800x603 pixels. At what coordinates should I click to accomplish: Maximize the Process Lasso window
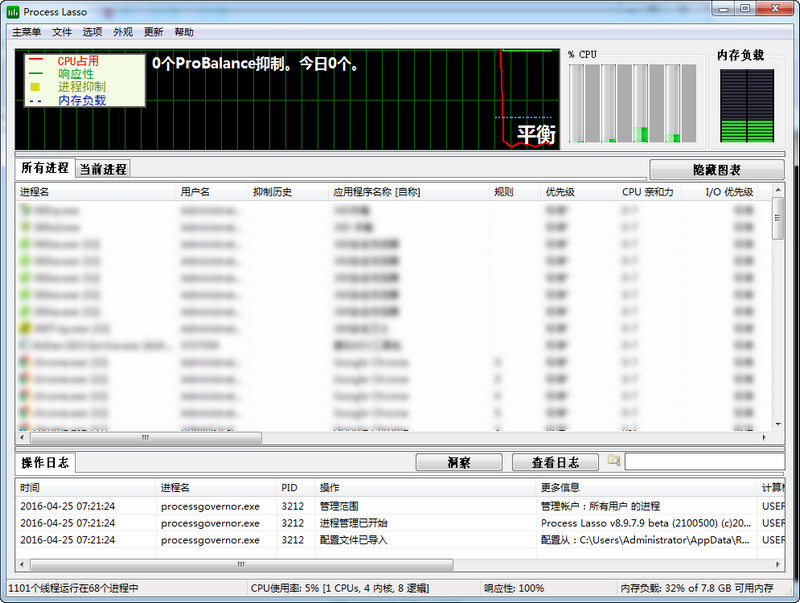pyautogui.click(x=745, y=9)
